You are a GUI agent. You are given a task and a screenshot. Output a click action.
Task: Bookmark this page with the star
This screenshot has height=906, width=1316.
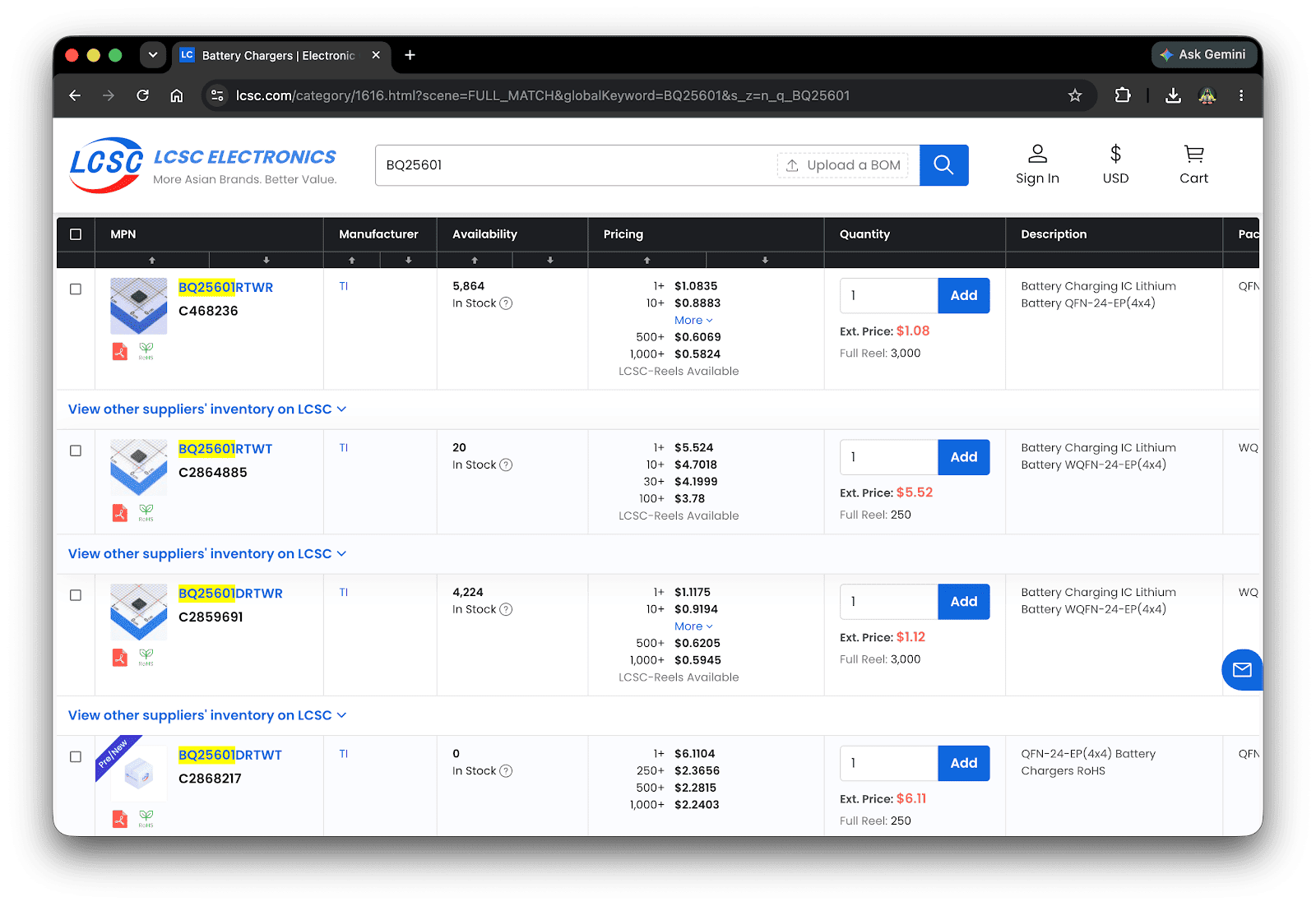[1075, 95]
